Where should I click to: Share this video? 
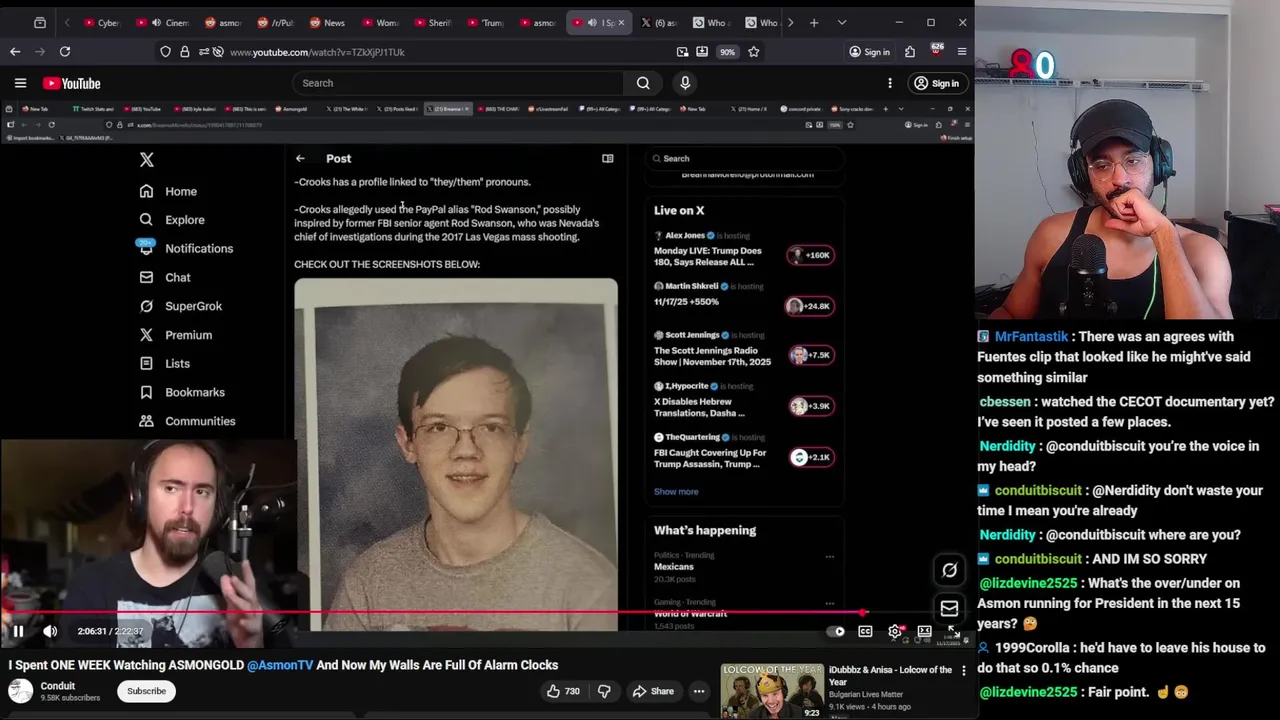(x=653, y=691)
